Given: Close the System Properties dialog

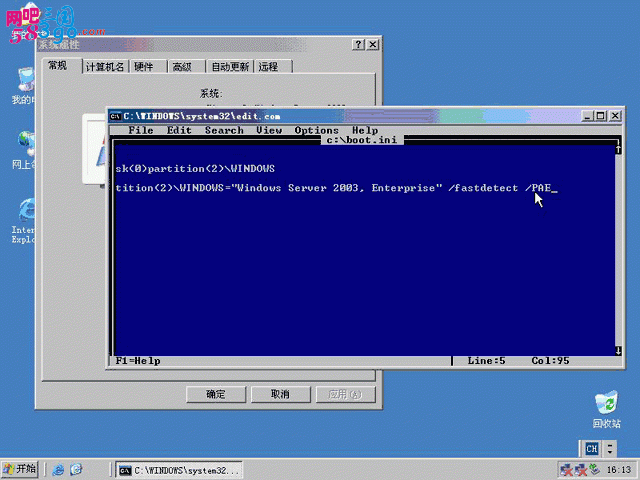Looking at the screenshot, I should [x=373, y=44].
